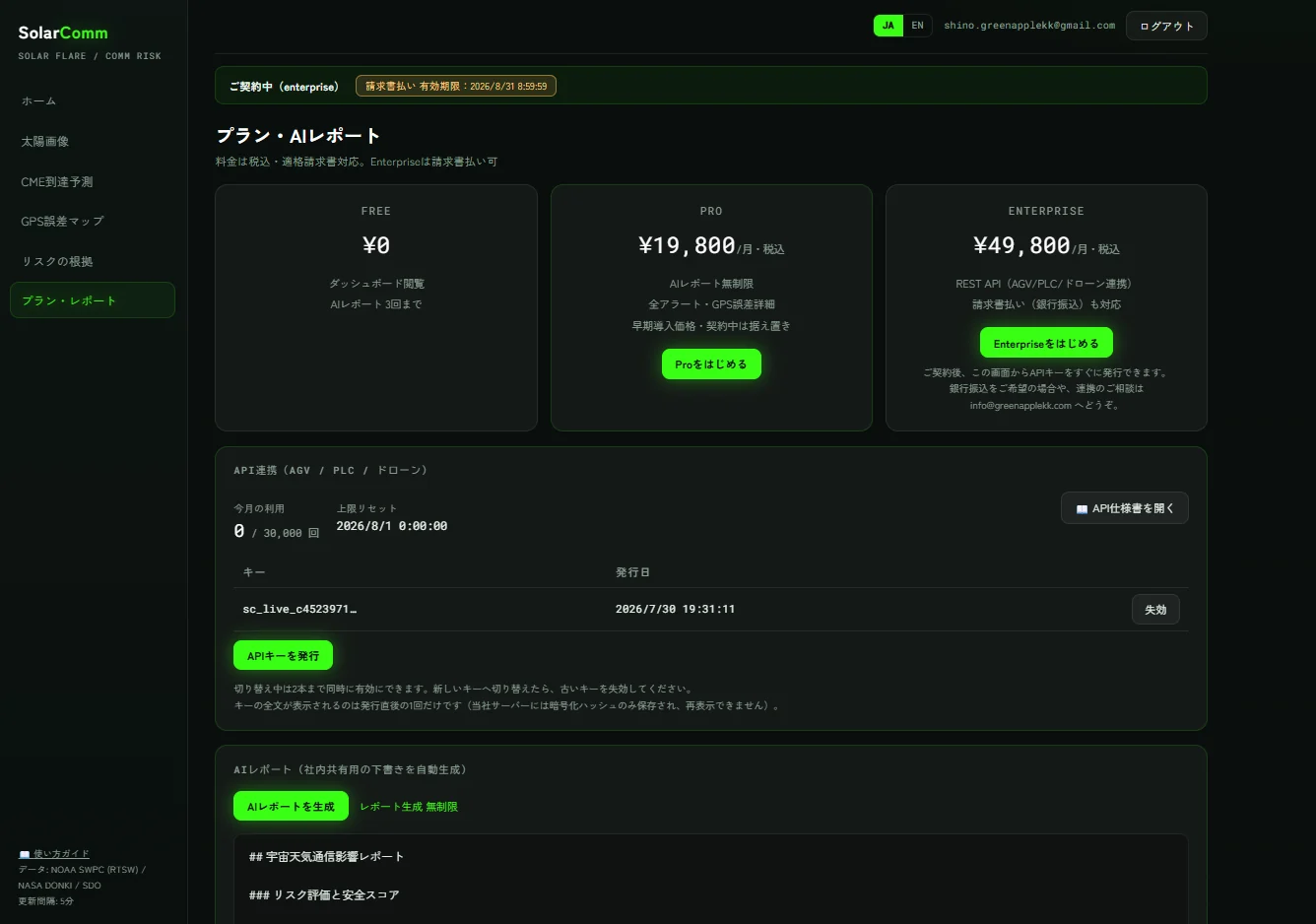
Task: Click the book icon on API仕様書 button
Action: 1082,509
